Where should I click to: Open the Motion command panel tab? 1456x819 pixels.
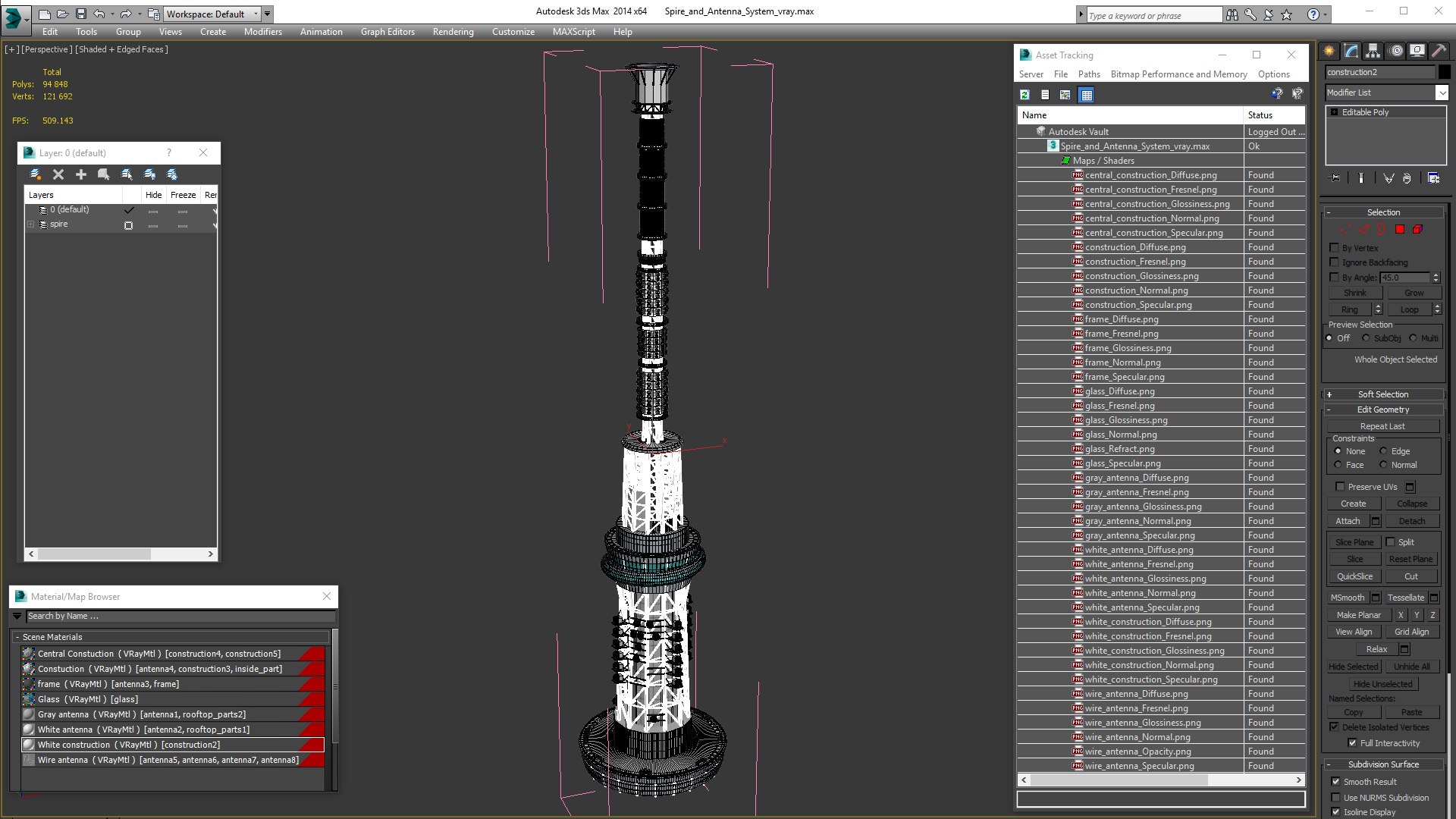click(1396, 51)
